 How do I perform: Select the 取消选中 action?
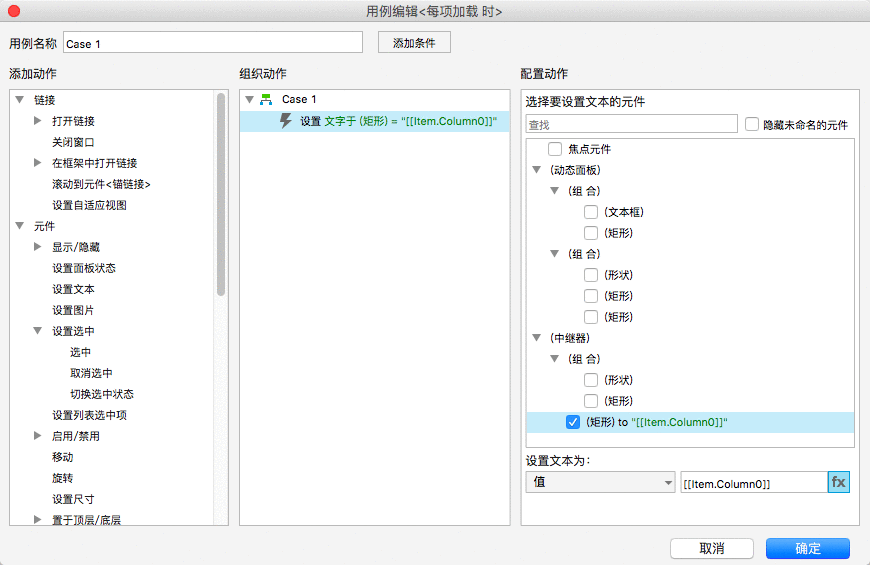tap(91, 373)
